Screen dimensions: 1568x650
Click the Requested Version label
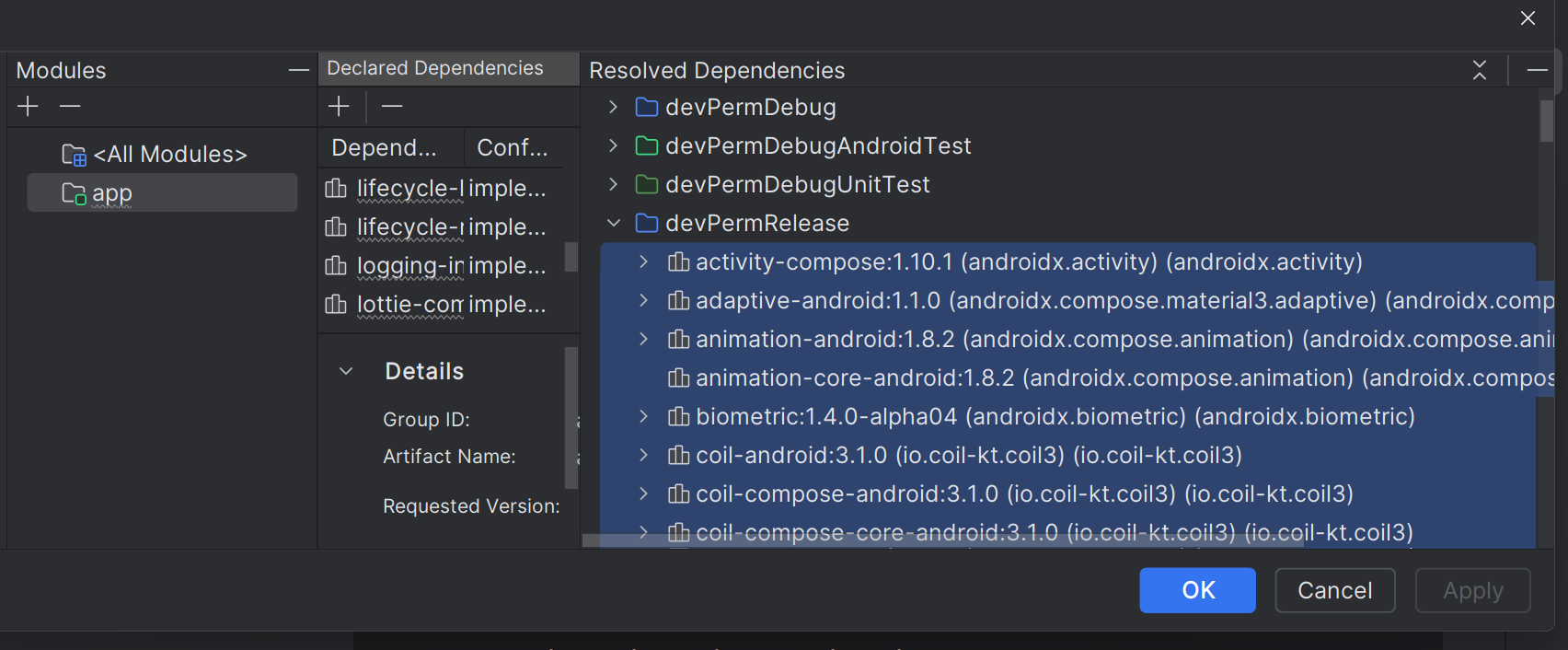coord(471,506)
